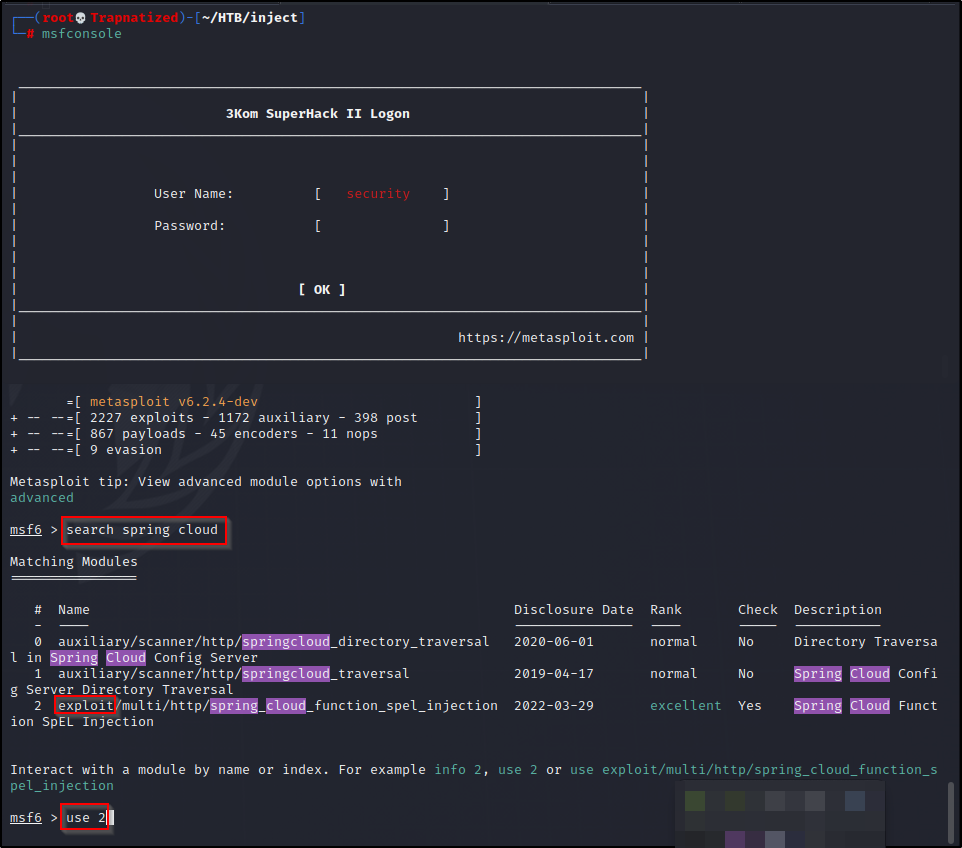Click the skull icon in the prompt
Viewport: 962px width, 848px height.
80,18
